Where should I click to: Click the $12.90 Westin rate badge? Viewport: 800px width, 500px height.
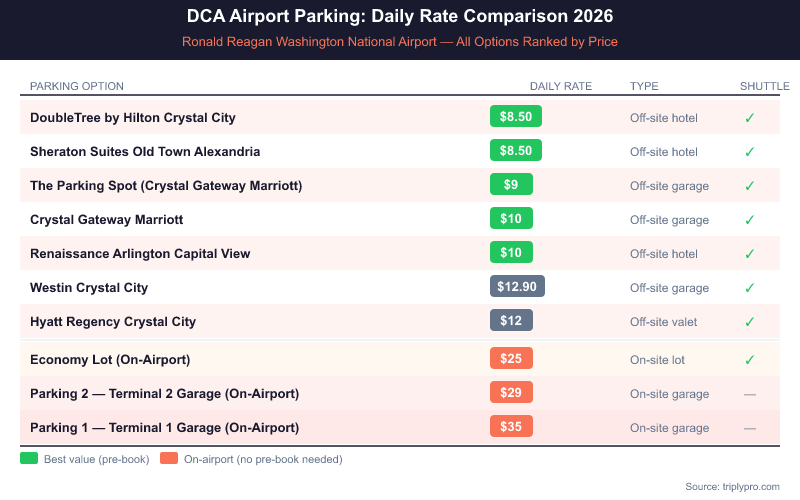[517, 287]
